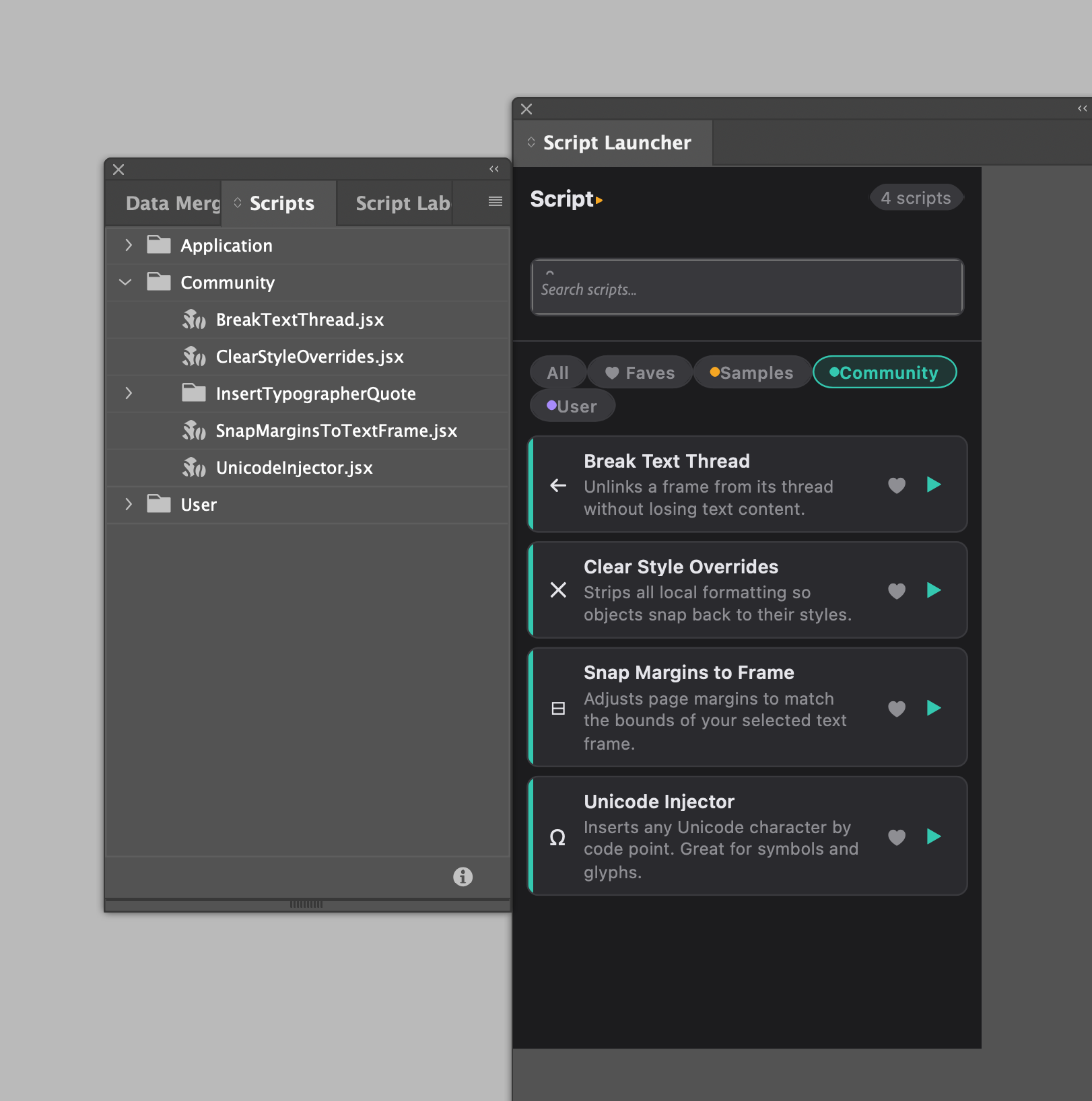Favorite the Break Text Thread script
This screenshot has height=1101, width=1092.
pos(897,485)
